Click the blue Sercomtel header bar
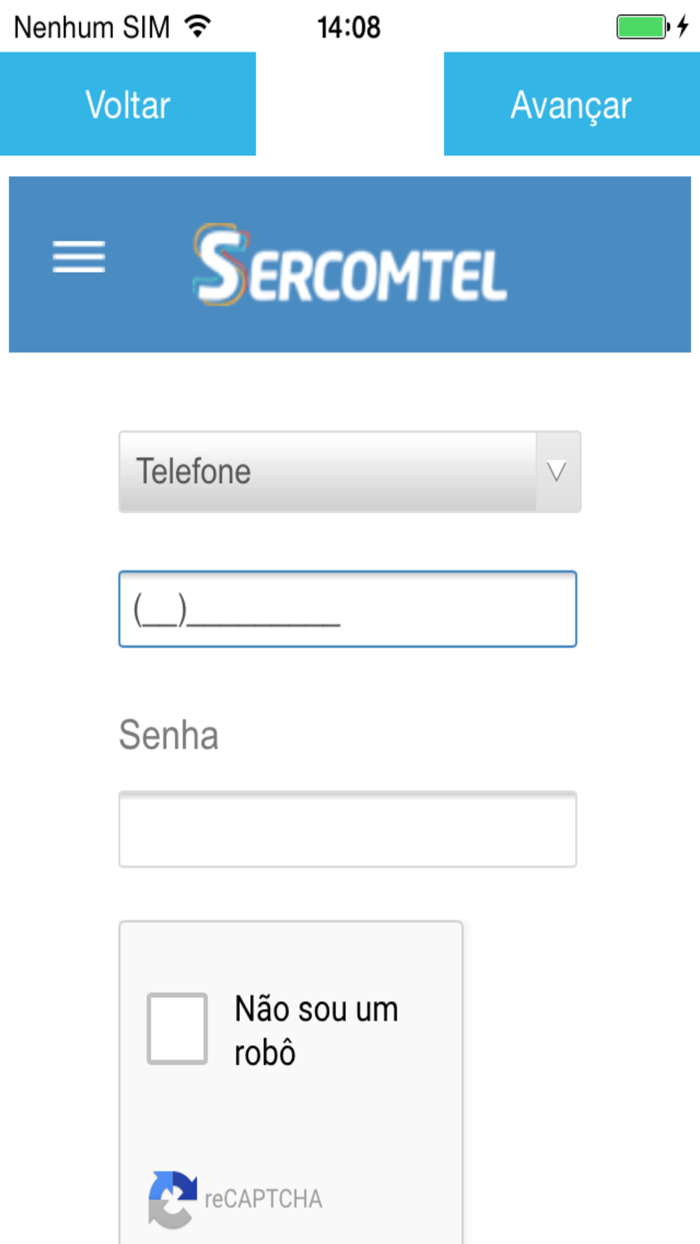 (x=350, y=265)
